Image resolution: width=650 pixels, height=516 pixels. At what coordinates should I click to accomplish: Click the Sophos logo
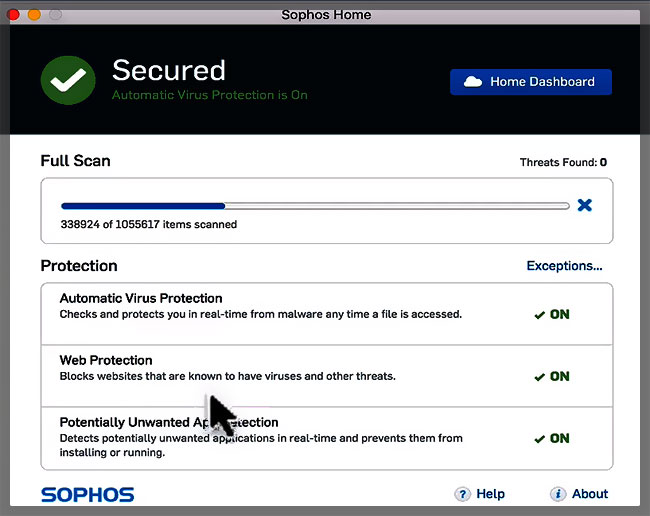pos(87,495)
